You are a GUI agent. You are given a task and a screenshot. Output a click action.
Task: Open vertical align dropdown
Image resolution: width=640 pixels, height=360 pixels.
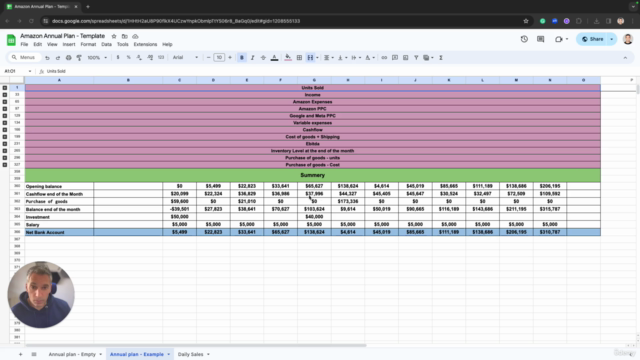342,58
